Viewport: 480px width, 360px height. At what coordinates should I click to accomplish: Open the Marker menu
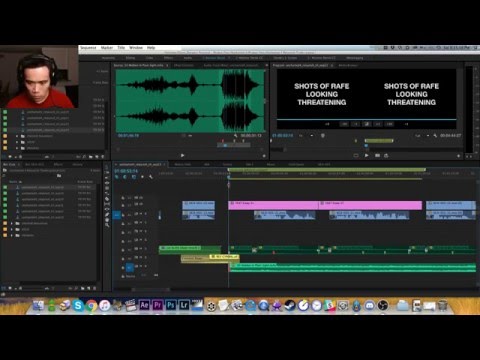[x=107, y=48]
